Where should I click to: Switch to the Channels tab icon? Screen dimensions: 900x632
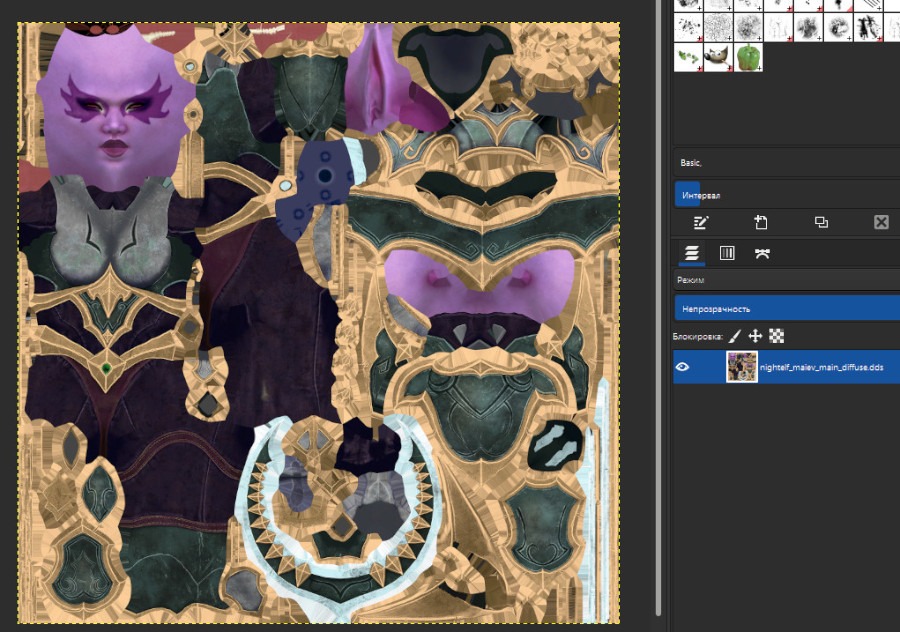tap(727, 253)
